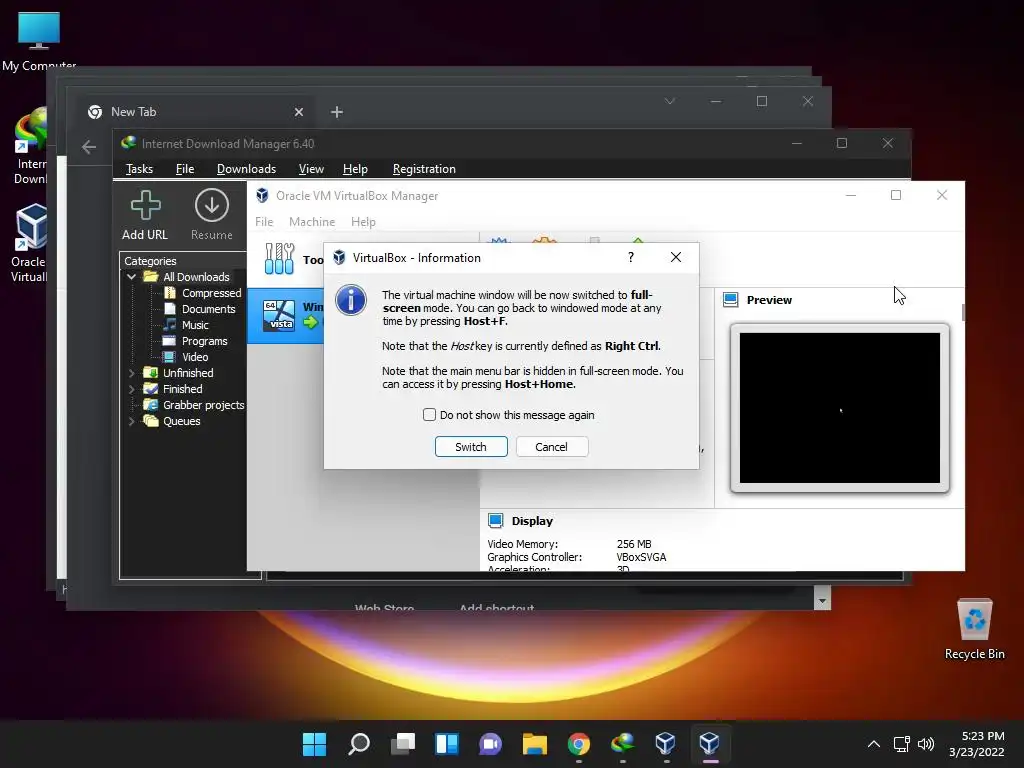Open the Internet Download Manager desktop shortcut
The width and height of the screenshot is (1024, 768).
pos(30,147)
